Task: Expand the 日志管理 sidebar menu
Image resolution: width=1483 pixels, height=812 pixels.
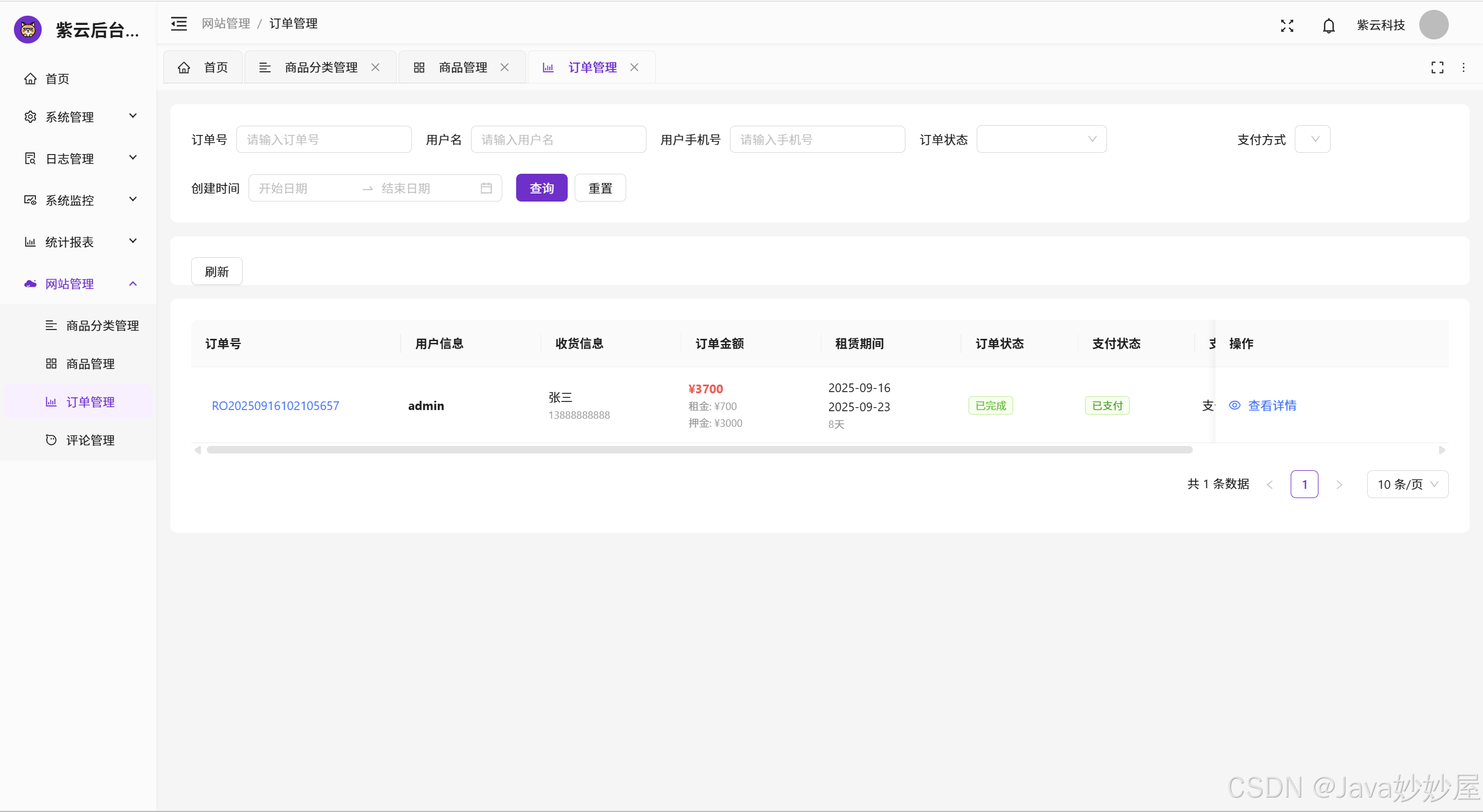Action: (78, 159)
